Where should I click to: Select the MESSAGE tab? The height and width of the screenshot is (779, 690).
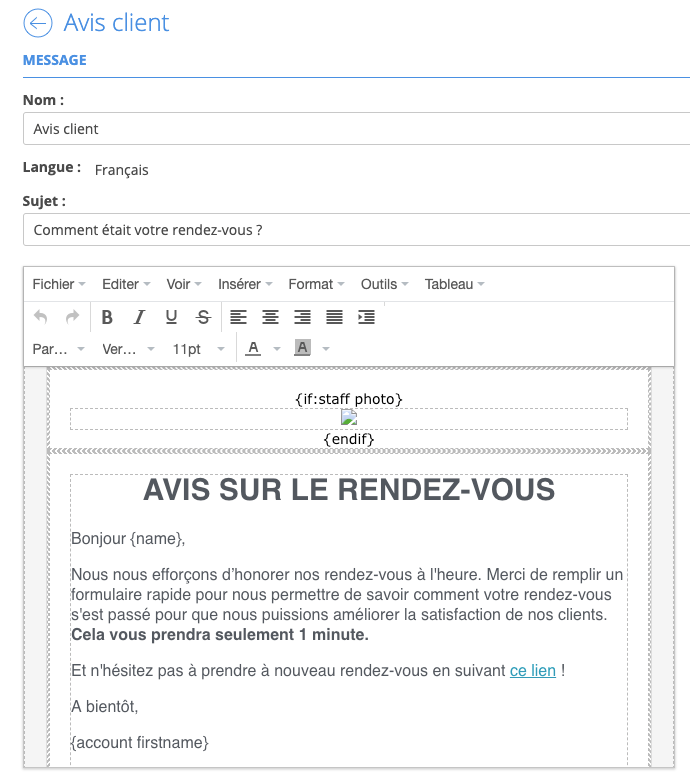(x=55, y=60)
